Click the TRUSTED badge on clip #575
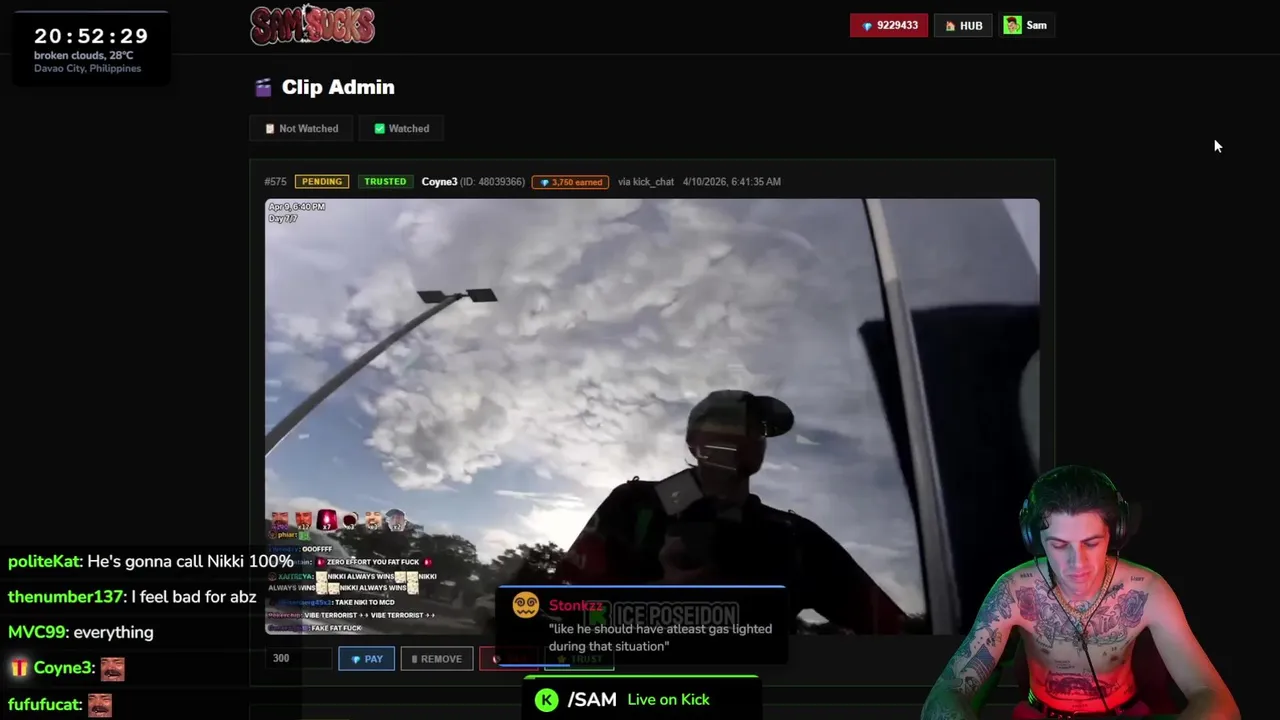The width and height of the screenshot is (1280, 720). (x=385, y=182)
